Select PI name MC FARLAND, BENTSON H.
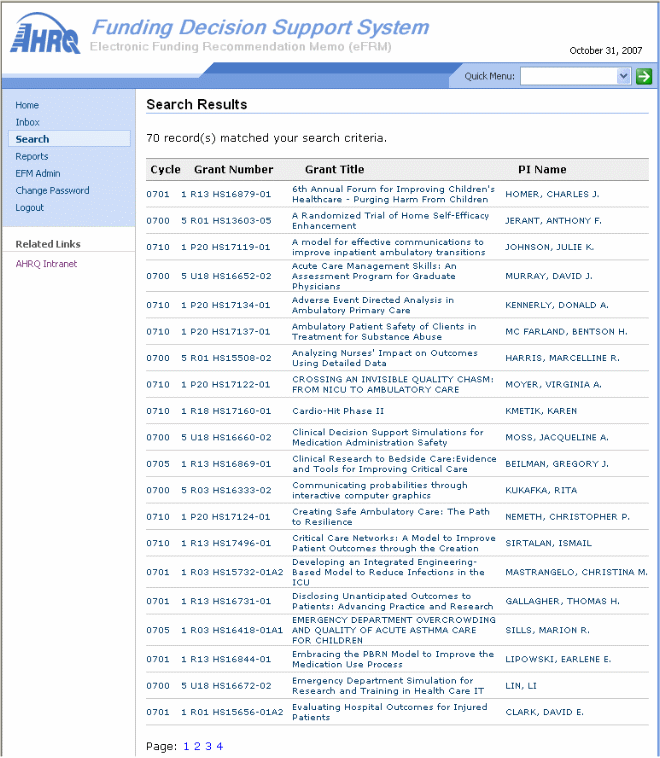Viewport: 660px width, 758px height. [x=566, y=332]
